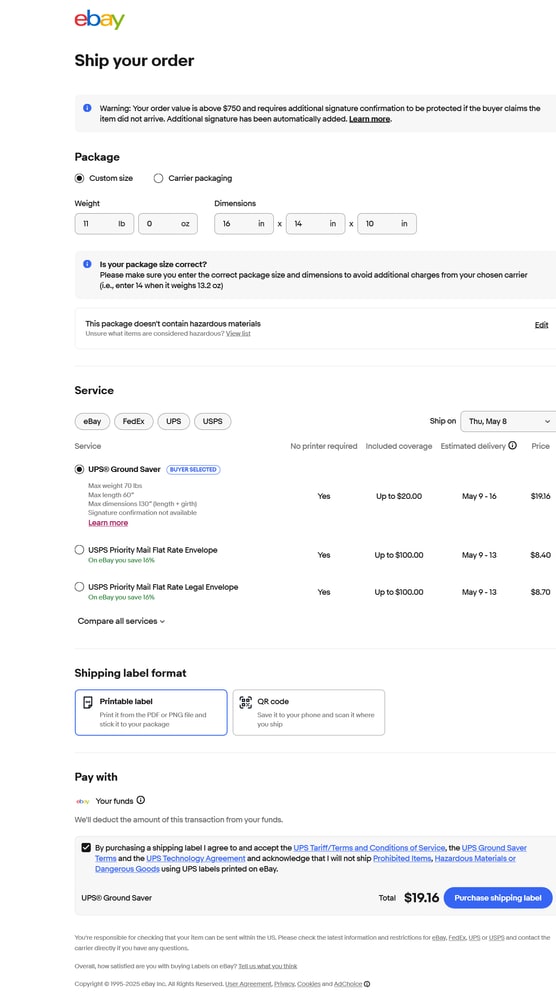Click the BUYER SELECTED badge
556x999 pixels.
click(193, 470)
